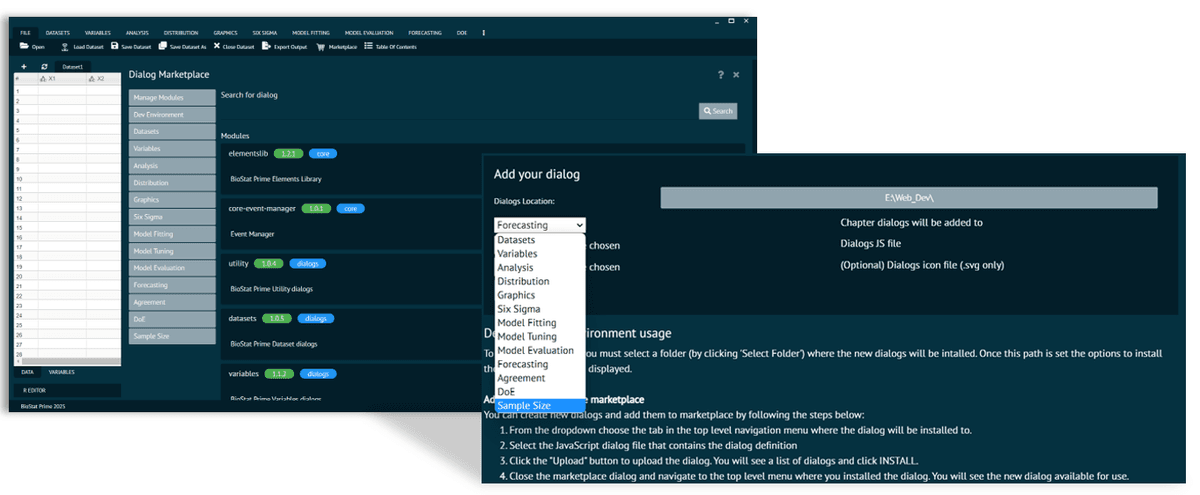Choose Datasets in the open dropdown list
The image size is (1200, 495).
[540, 240]
